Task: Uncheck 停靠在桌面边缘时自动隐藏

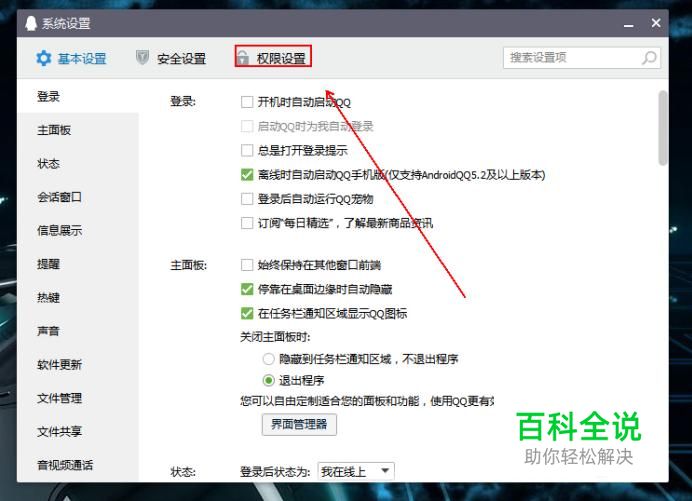Action: pos(247,289)
